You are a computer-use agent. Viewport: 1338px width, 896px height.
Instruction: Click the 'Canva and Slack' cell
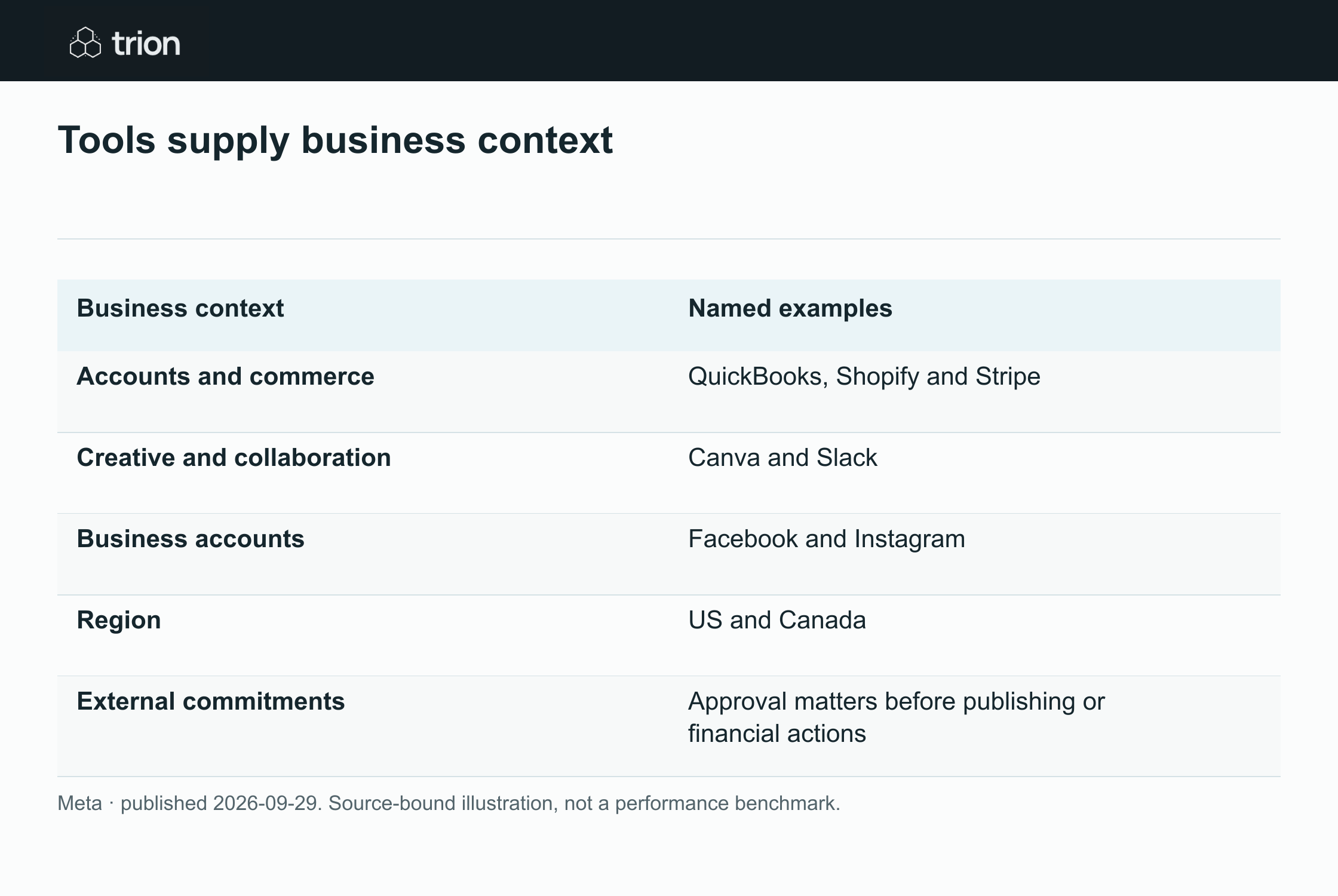782,458
